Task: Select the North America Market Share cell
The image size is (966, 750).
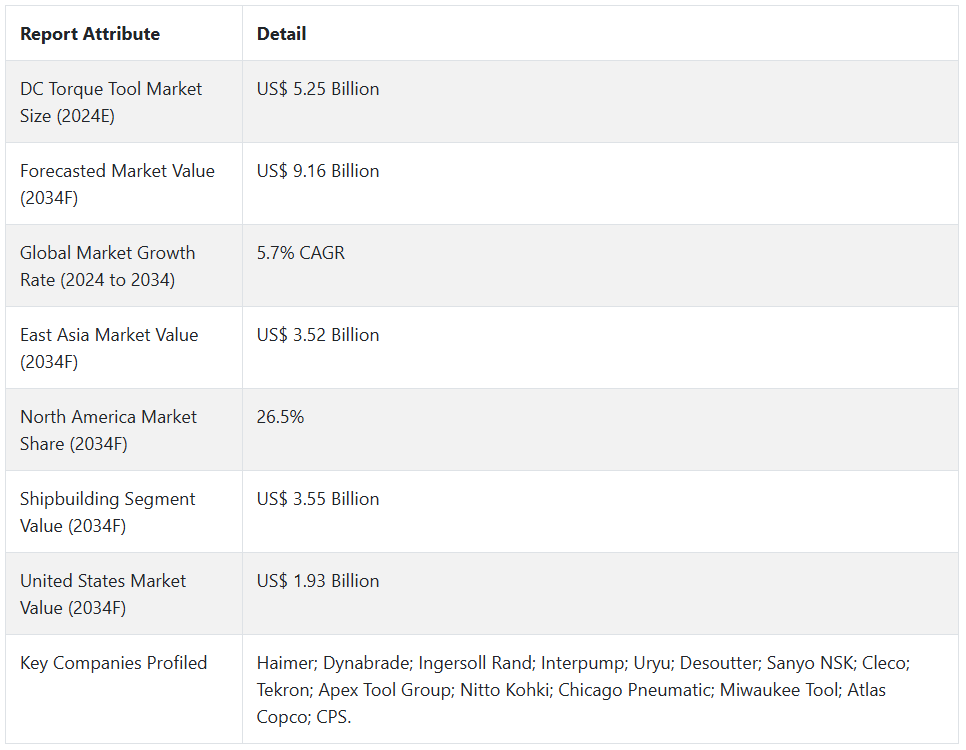Action: [x=109, y=430]
